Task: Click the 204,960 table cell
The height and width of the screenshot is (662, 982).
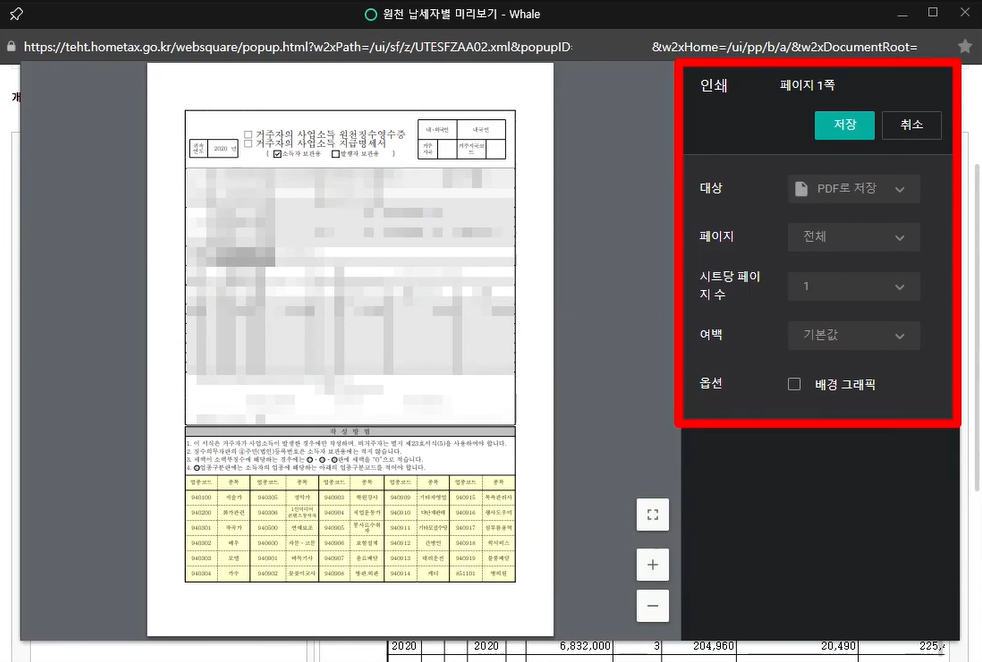Action: tap(713, 646)
